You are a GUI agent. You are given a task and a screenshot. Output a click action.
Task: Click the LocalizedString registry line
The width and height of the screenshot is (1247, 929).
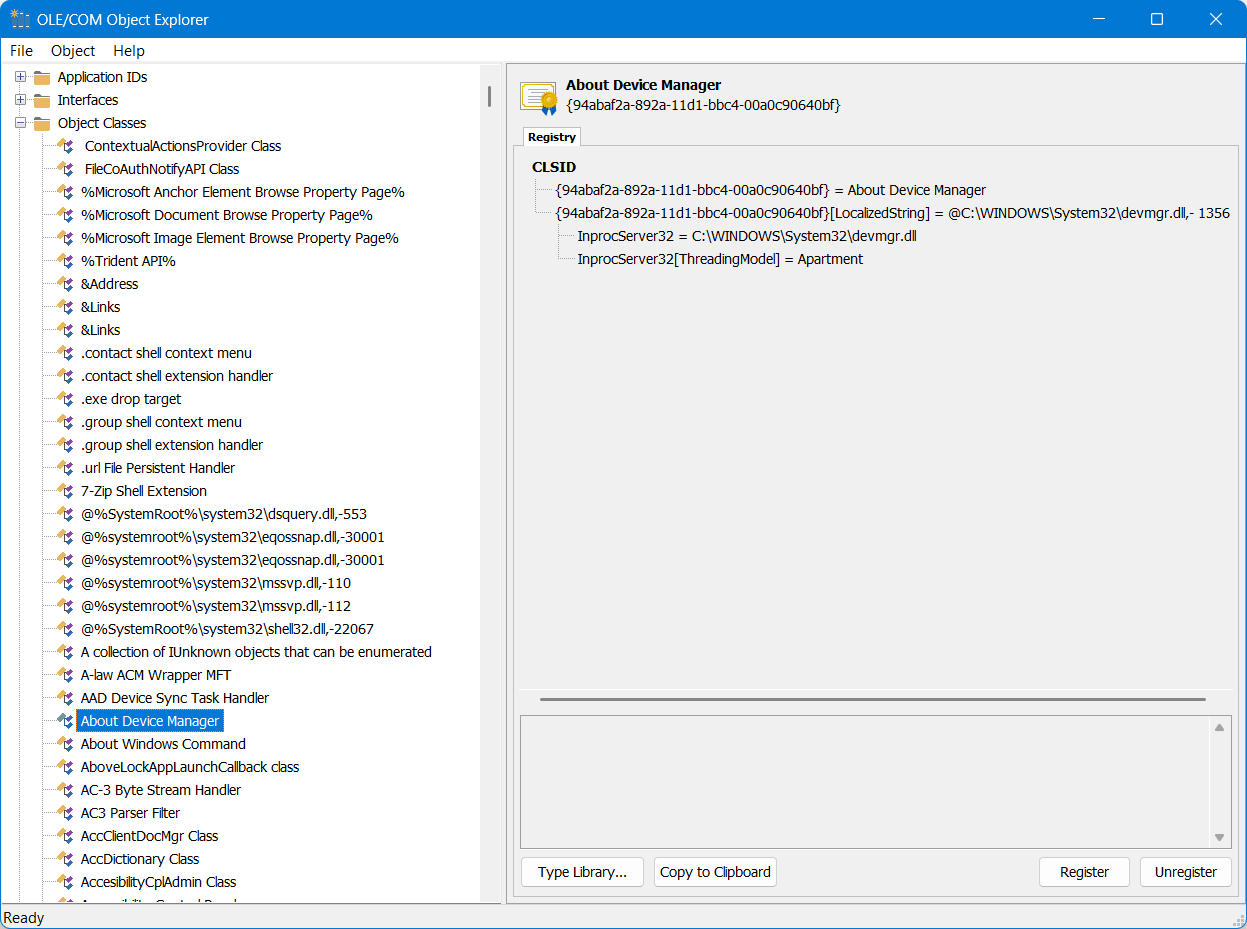[892, 213]
